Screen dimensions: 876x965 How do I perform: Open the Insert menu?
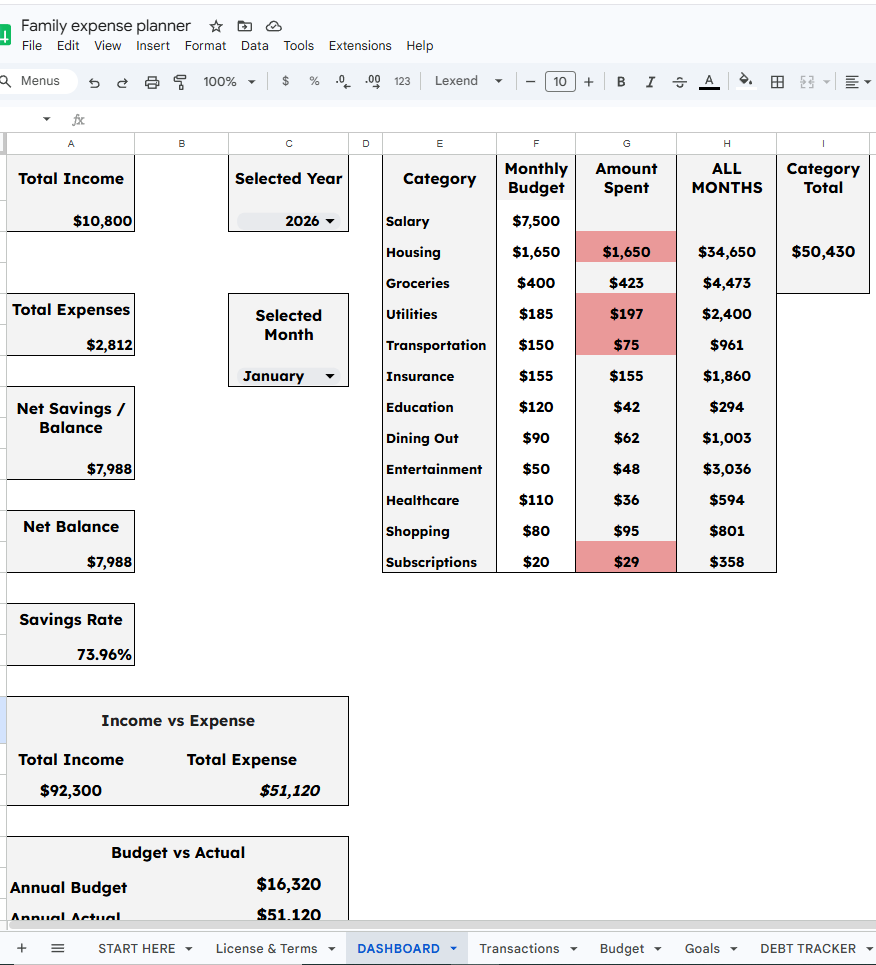coord(153,46)
